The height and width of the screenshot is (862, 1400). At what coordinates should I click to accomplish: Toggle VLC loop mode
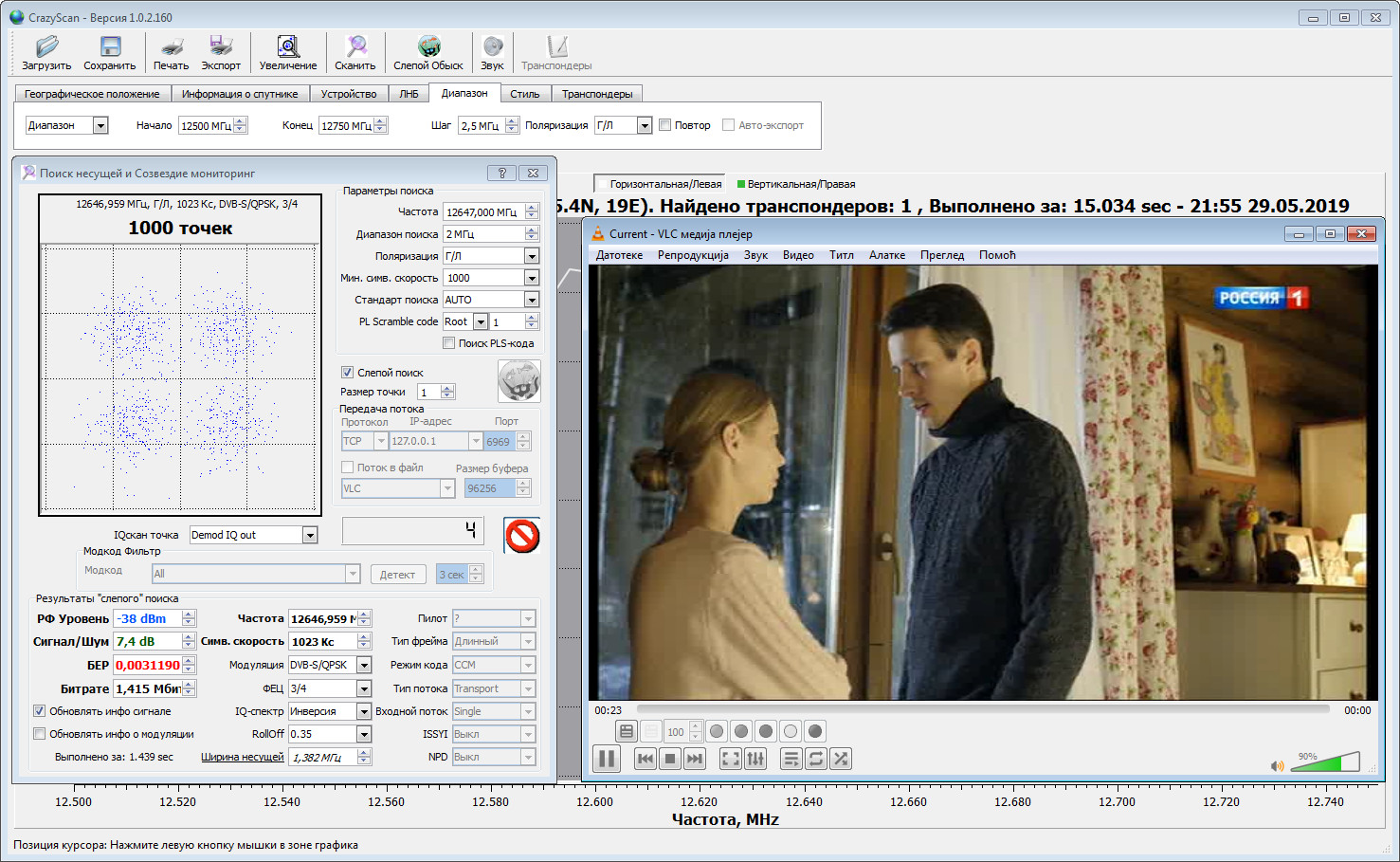coord(816,759)
